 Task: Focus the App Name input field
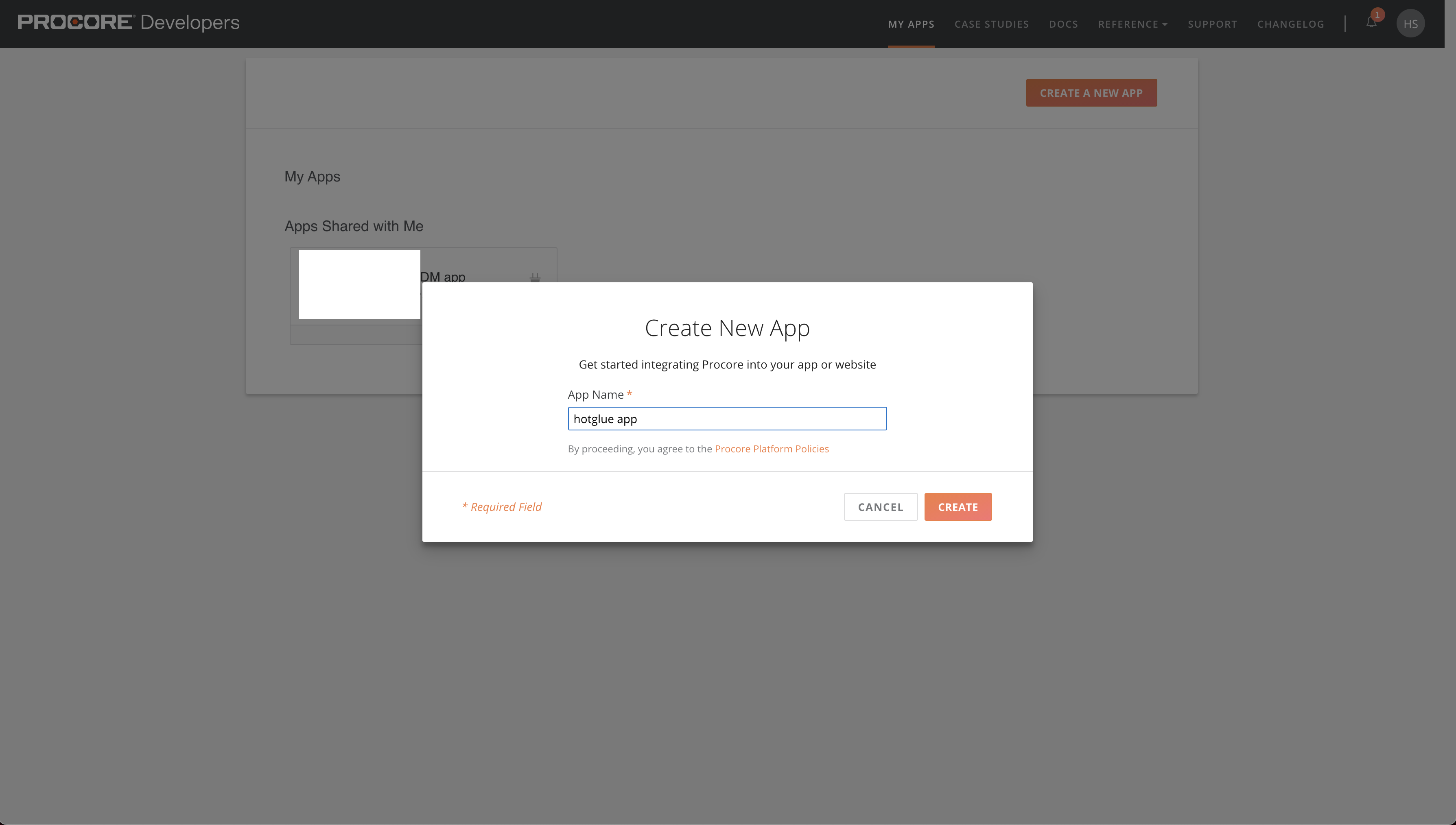point(727,419)
